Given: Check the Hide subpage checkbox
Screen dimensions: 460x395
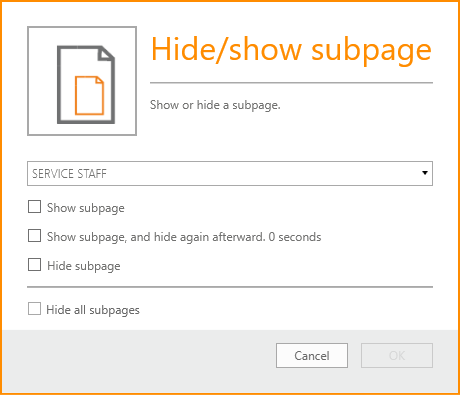Looking at the screenshot, I should click(34, 265).
